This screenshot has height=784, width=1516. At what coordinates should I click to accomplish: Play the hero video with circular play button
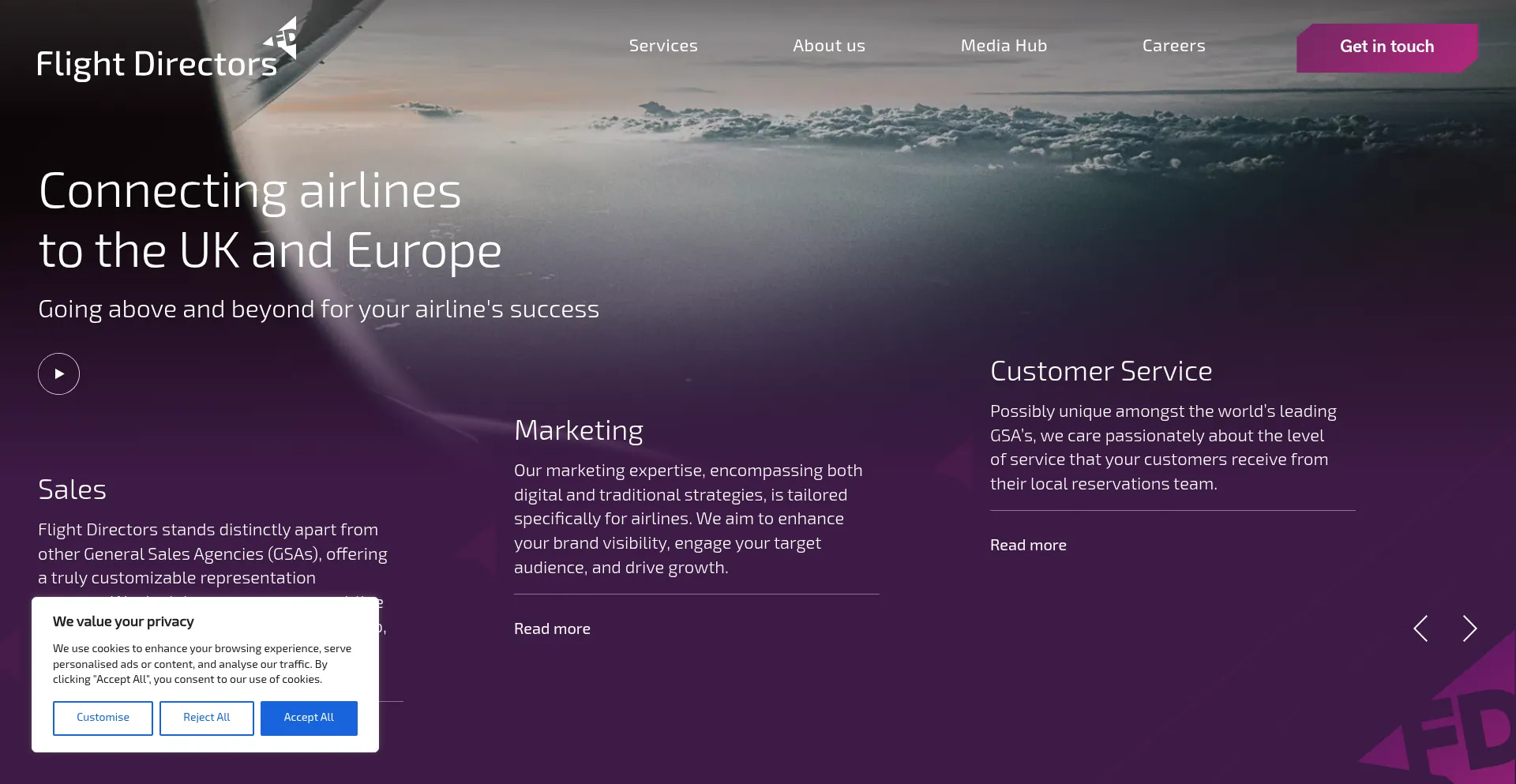58,373
